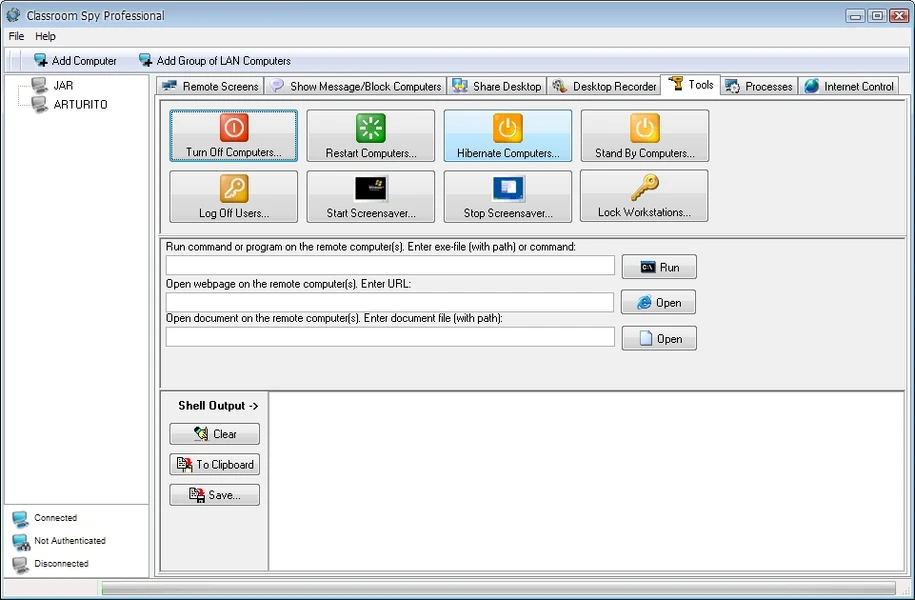
Task: Open the Help menu
Action: pyautogui.click(x=45, y=36)
